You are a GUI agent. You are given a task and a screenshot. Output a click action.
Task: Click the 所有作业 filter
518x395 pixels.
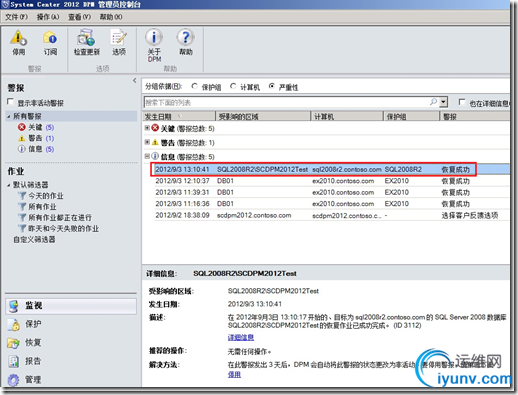pyautogui.click(x=37, y=207)
